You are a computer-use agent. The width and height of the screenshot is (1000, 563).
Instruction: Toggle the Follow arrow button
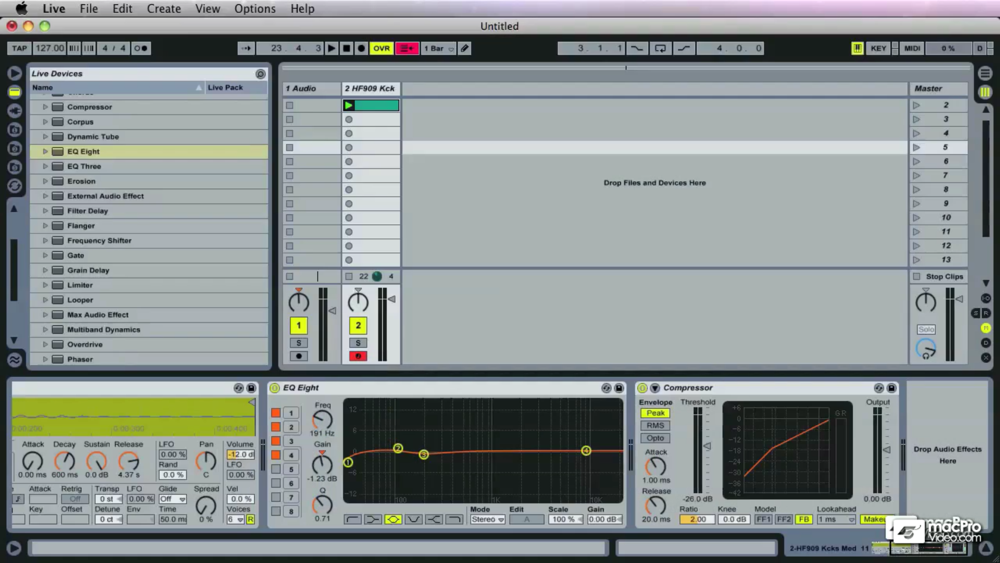pos(246,48)
